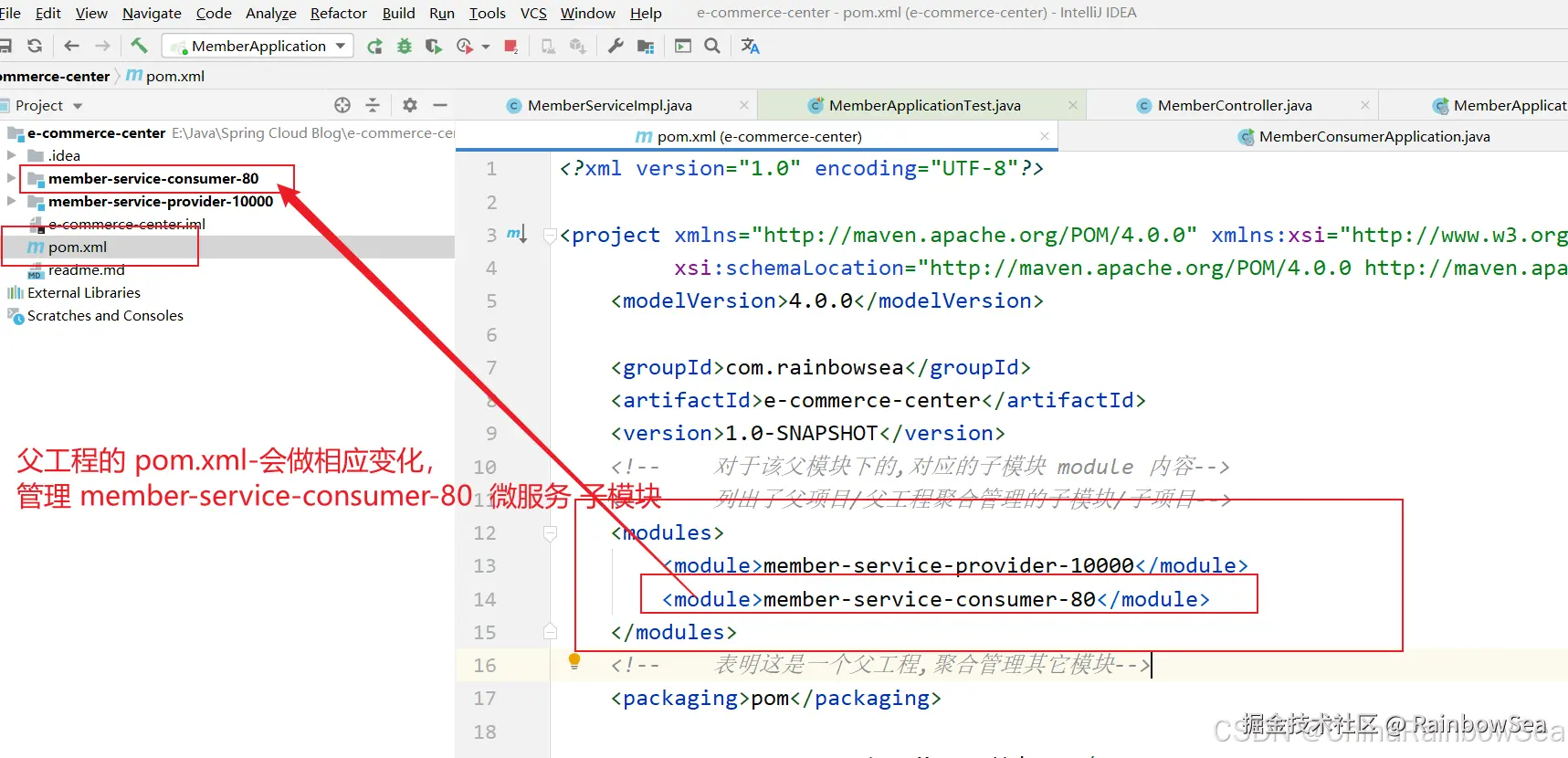The width and height of the screenshot is (1568, 758).
Task: Close the MemberServiceImpl.java tab
Action: click(744, 105)
